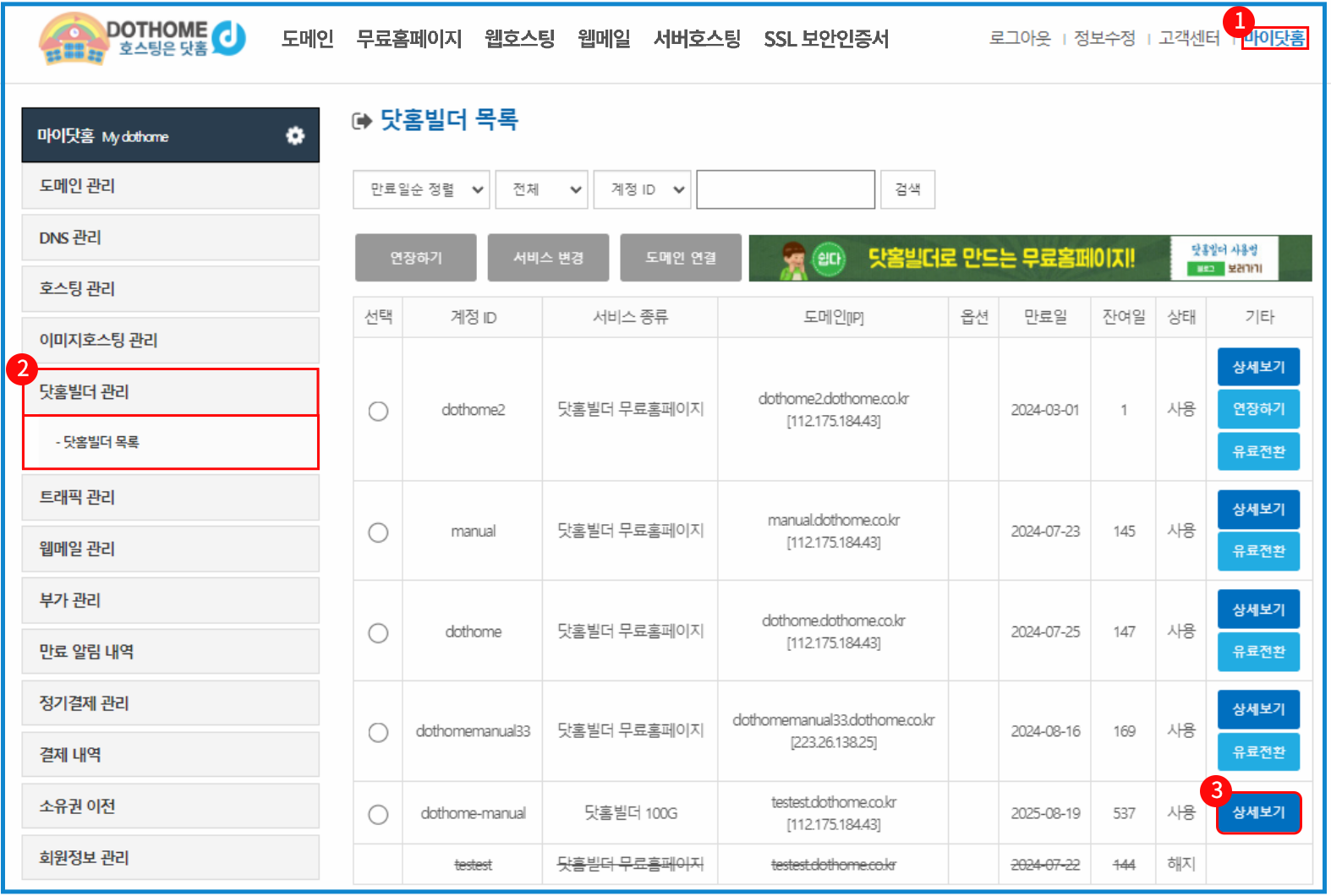Click 상세보기 for dothome-manual row
Screen dimensions: 1331x896
(1258, 812)
